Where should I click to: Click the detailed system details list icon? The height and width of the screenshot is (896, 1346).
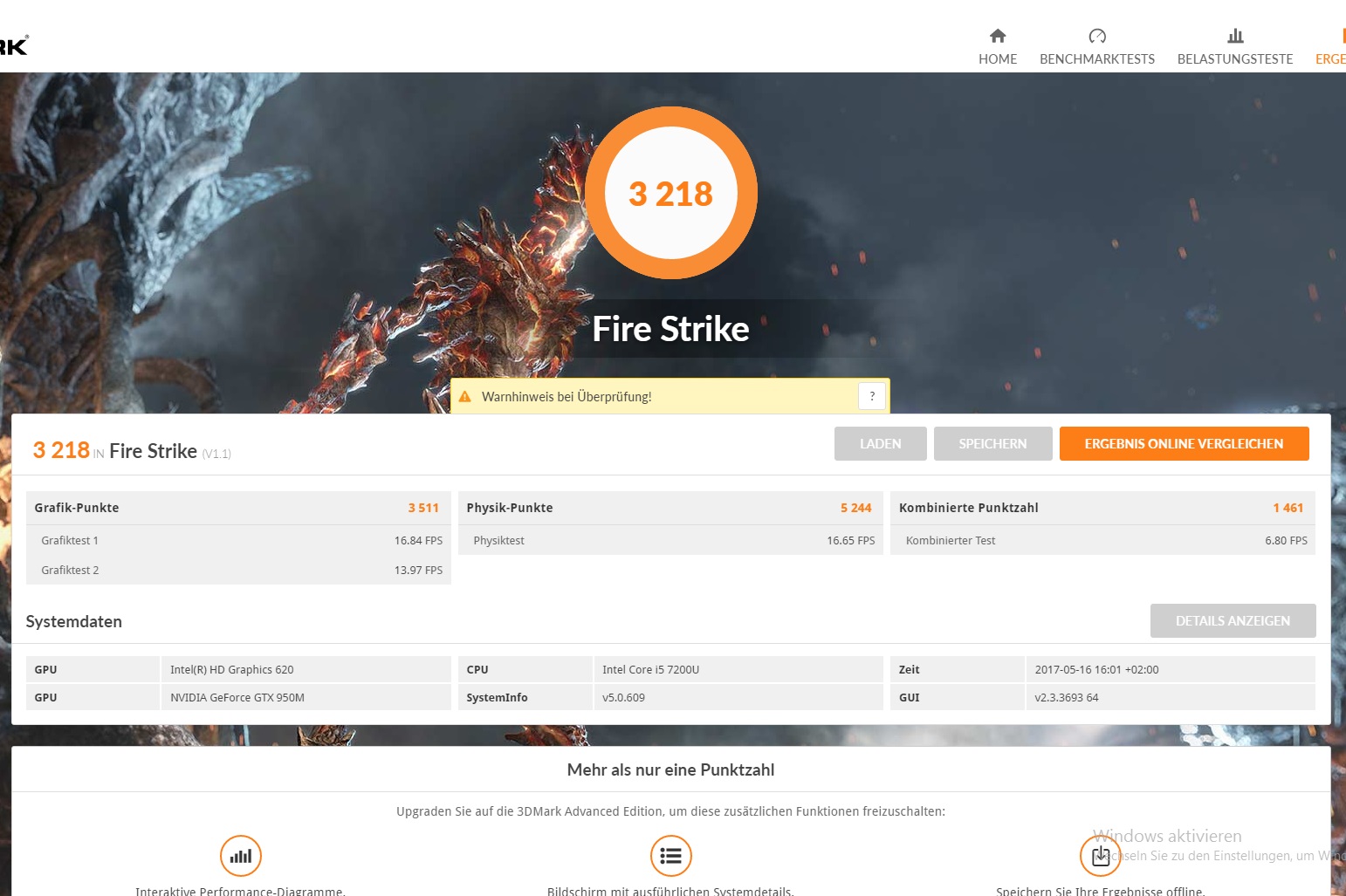671,856
